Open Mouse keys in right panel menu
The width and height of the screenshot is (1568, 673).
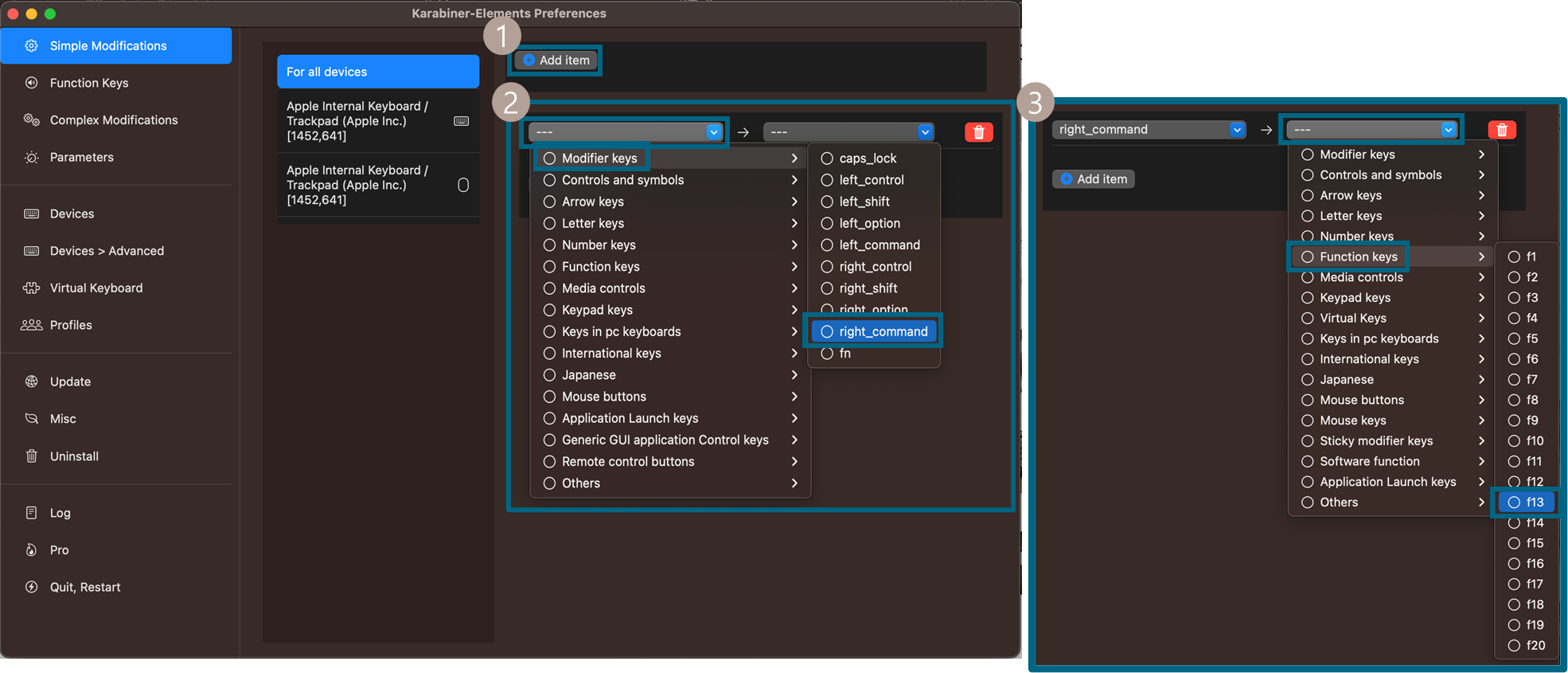1391,421
